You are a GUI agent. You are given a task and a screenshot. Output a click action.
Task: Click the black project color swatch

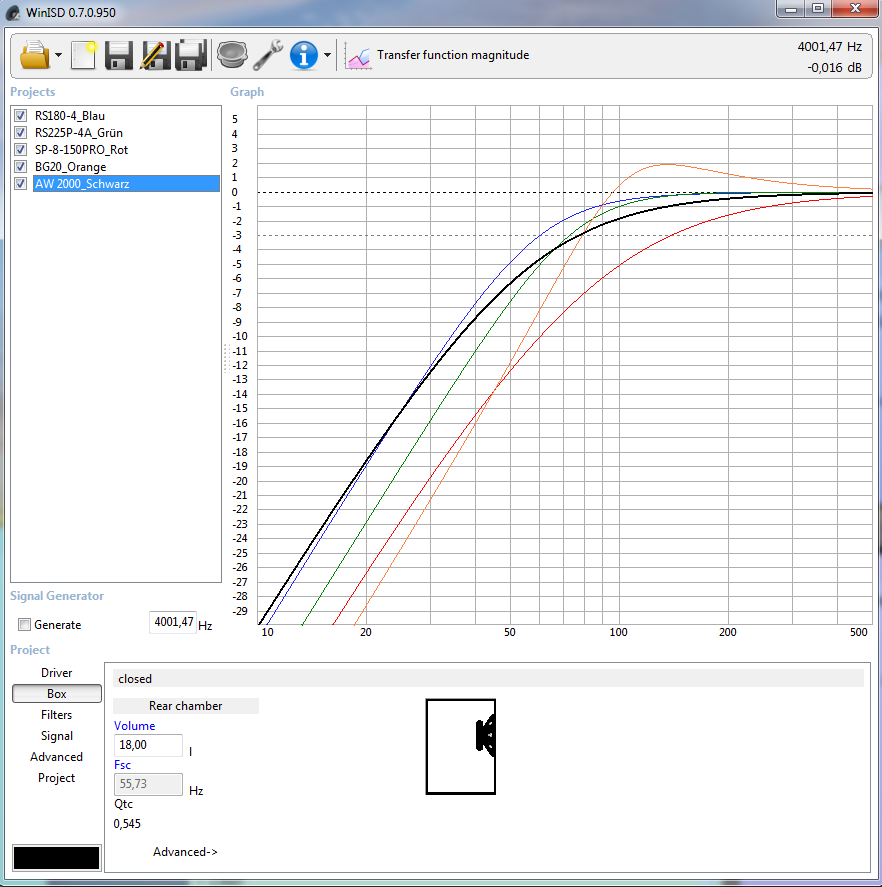[56, 858]
